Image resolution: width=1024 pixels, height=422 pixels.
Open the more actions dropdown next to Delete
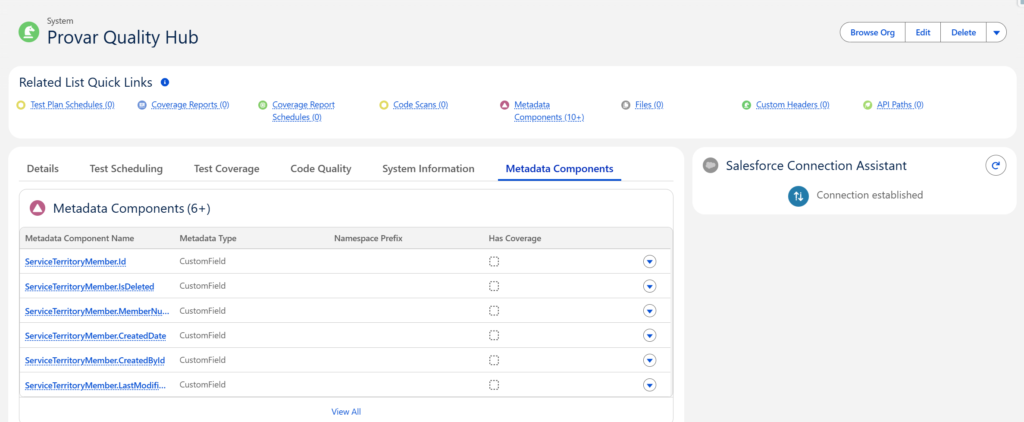pos(996,33)
